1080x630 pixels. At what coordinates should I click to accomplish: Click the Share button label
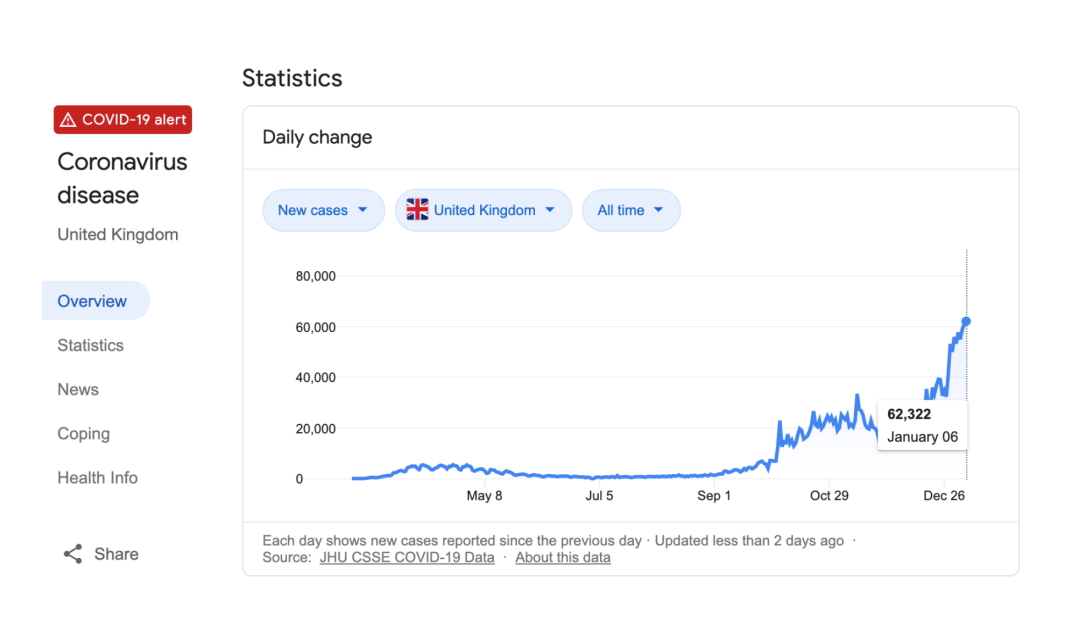click(x=116, y=554)
